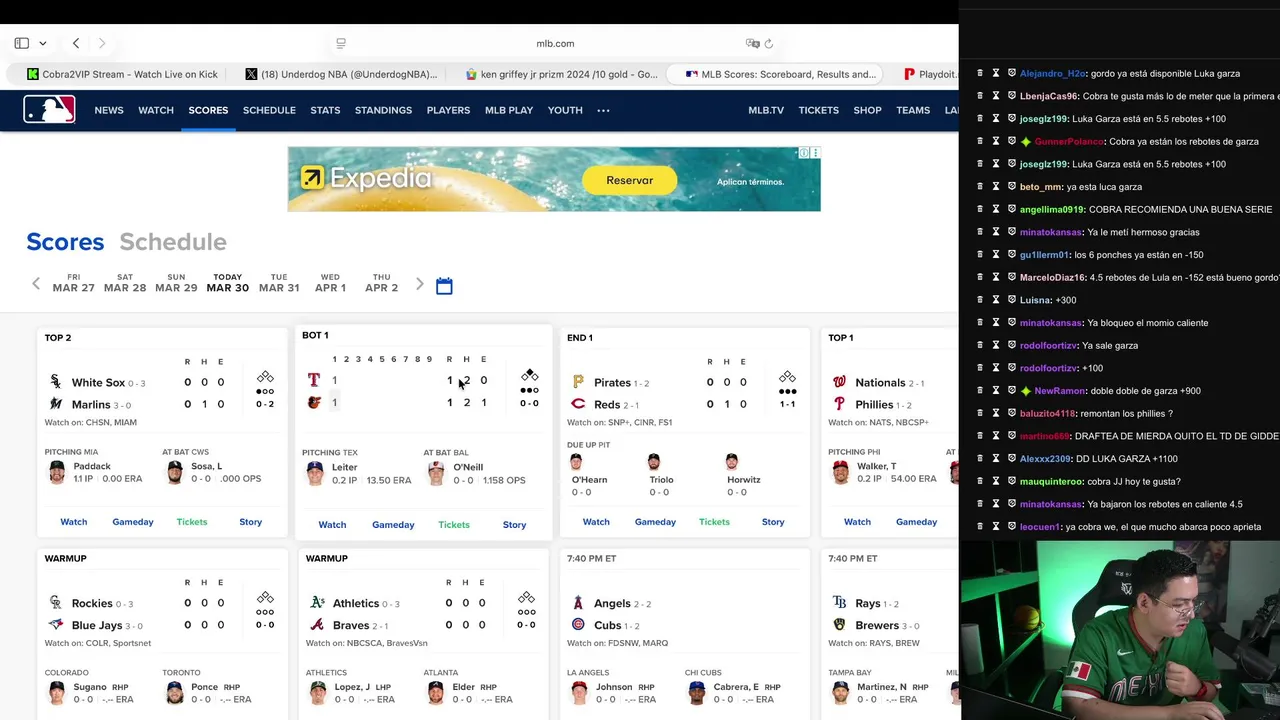Screen dimensions: 1280x720
Task: Click the SHOP navigation link
Action: point(867,110)
